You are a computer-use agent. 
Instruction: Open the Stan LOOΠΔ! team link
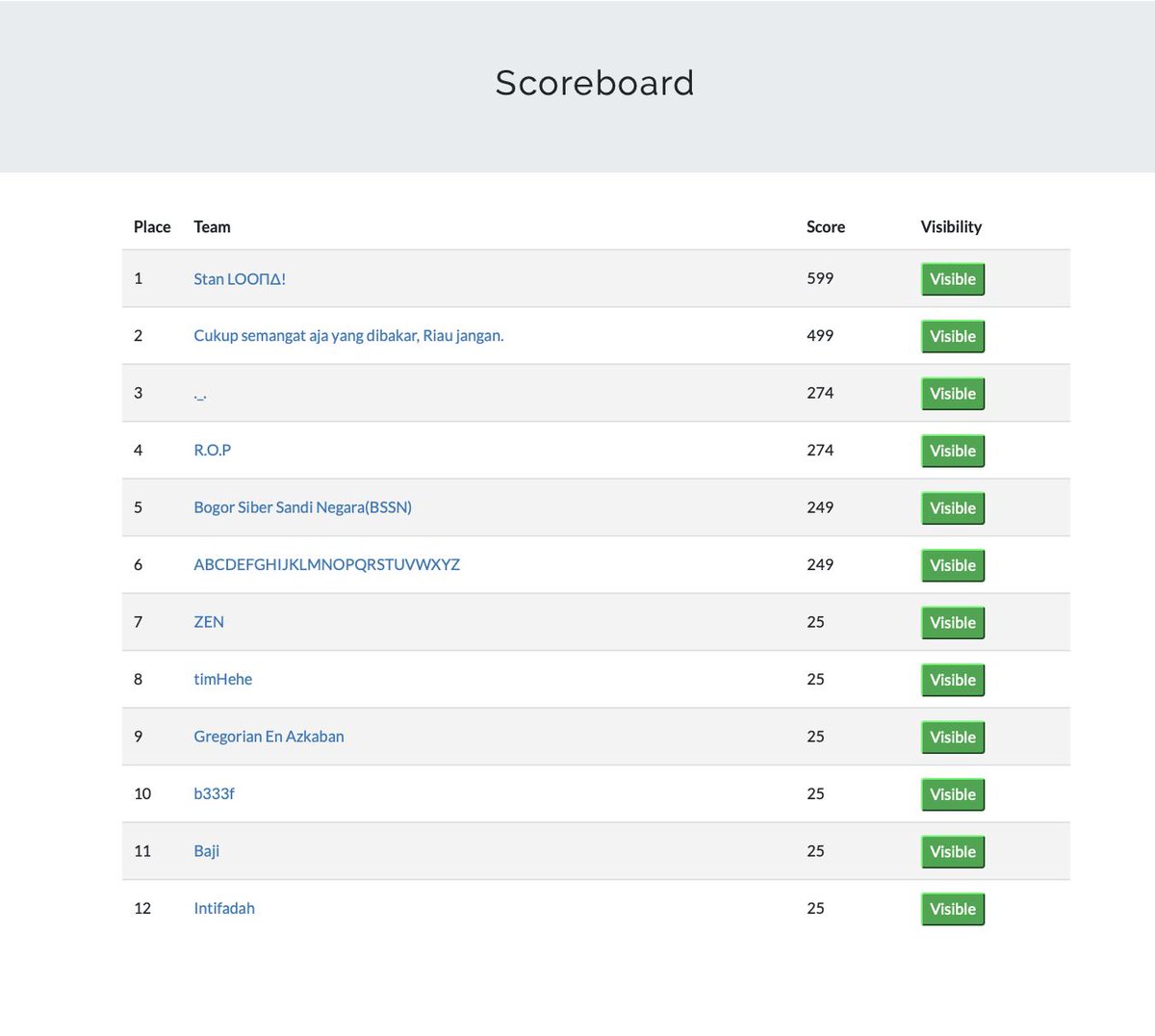pos(240,279)
